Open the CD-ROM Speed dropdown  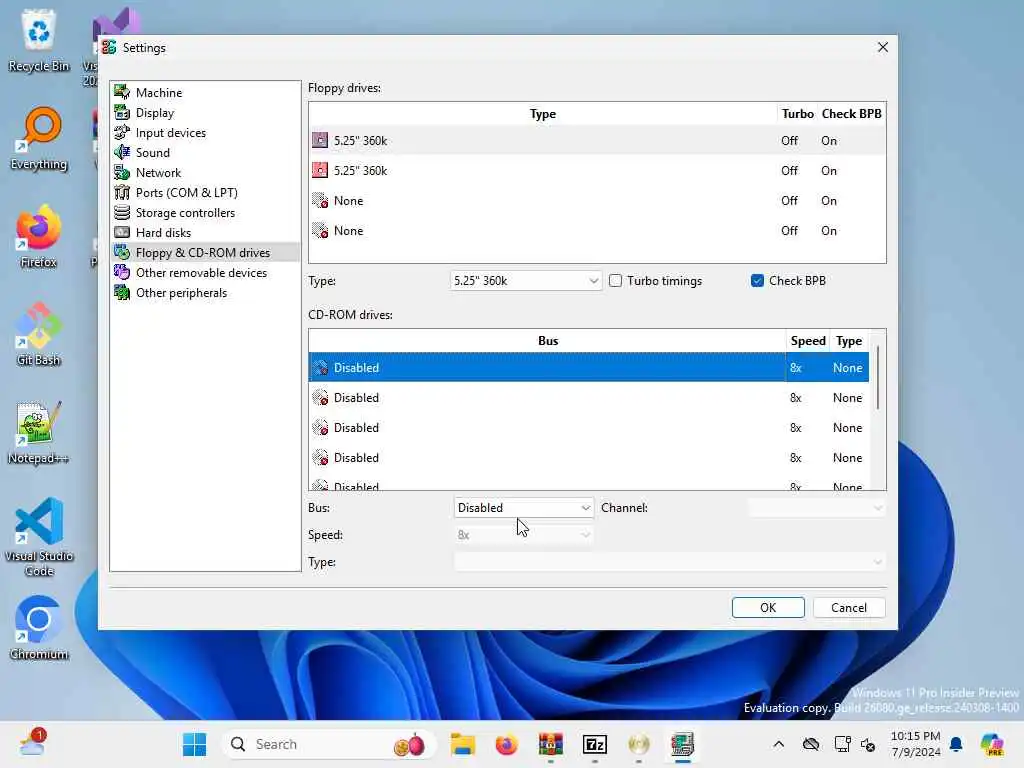point(524,535)
